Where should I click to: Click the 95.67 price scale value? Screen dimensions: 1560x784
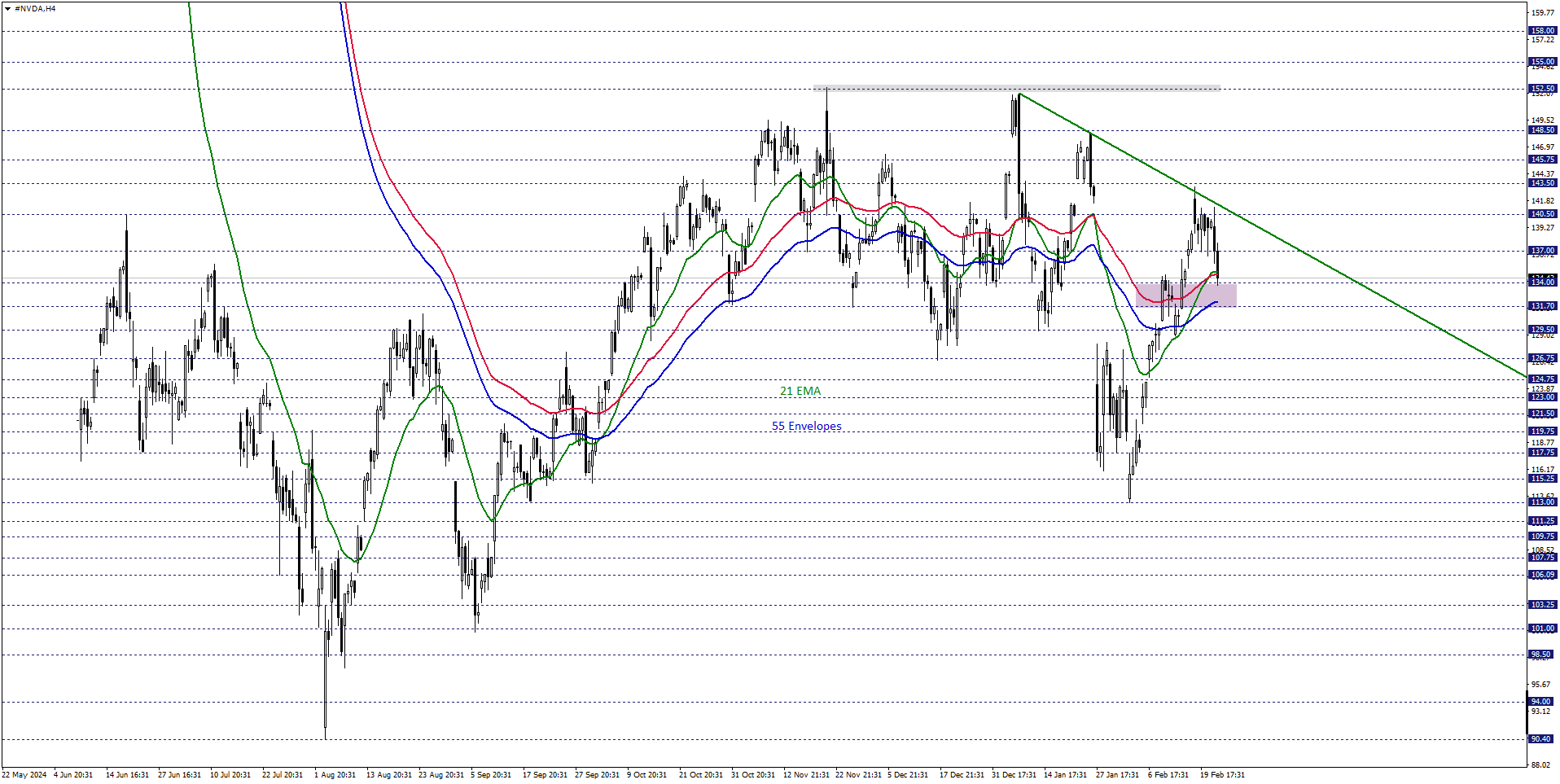pyautogui.click(x=1540, y=685)
